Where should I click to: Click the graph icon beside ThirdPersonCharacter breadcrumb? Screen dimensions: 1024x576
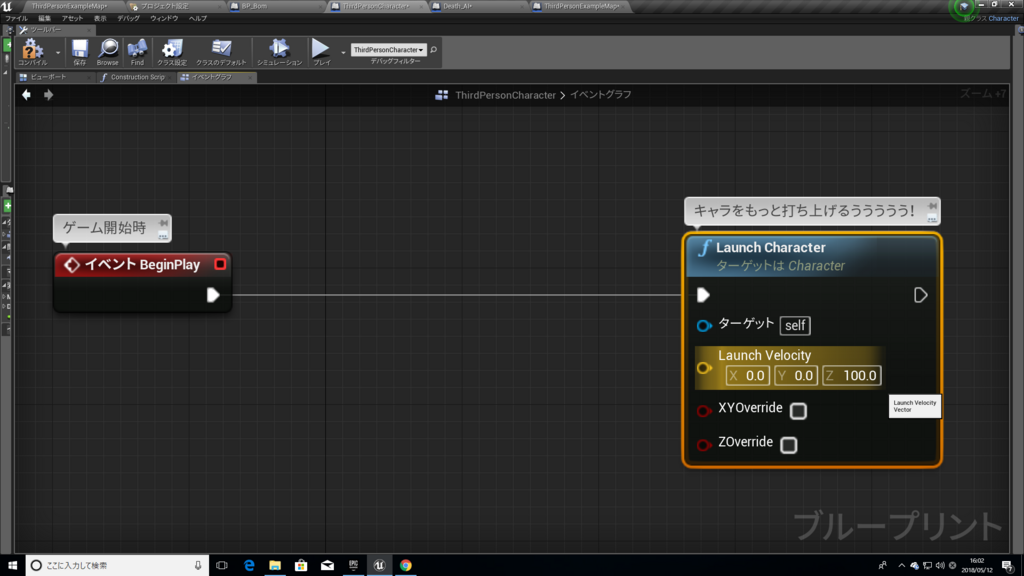(x=441, y=95)
